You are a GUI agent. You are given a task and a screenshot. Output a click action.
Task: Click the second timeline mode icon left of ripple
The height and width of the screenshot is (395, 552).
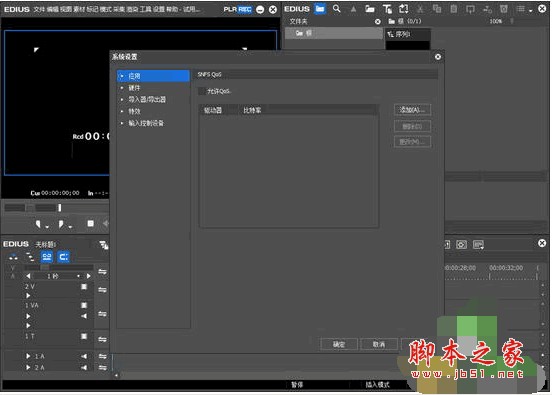click(30, 257)
